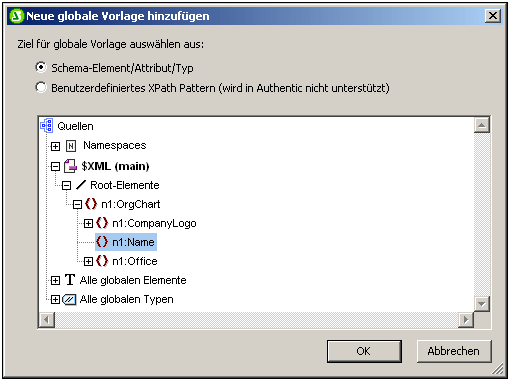Click the Root-Elemente slash icon
510x381 pixels.
[81, 185]
